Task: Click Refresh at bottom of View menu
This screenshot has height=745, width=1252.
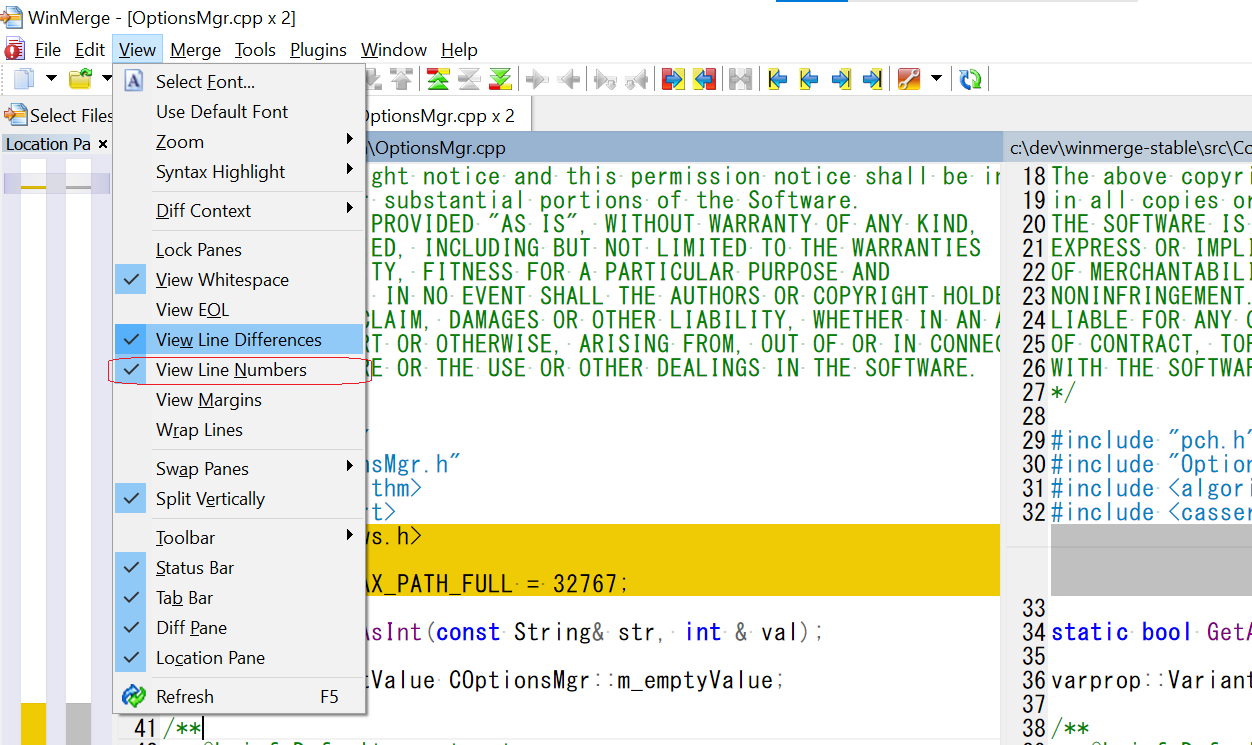Action: (x=187, y=696)
